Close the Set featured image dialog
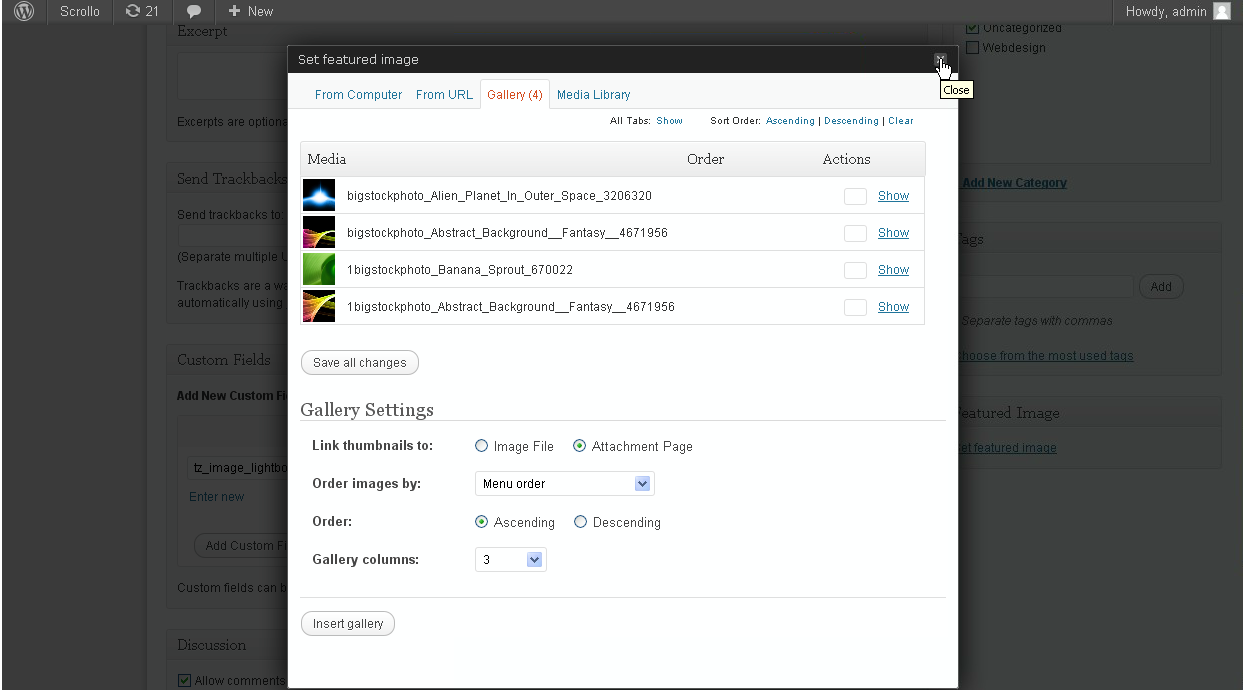 click(940, 60)
